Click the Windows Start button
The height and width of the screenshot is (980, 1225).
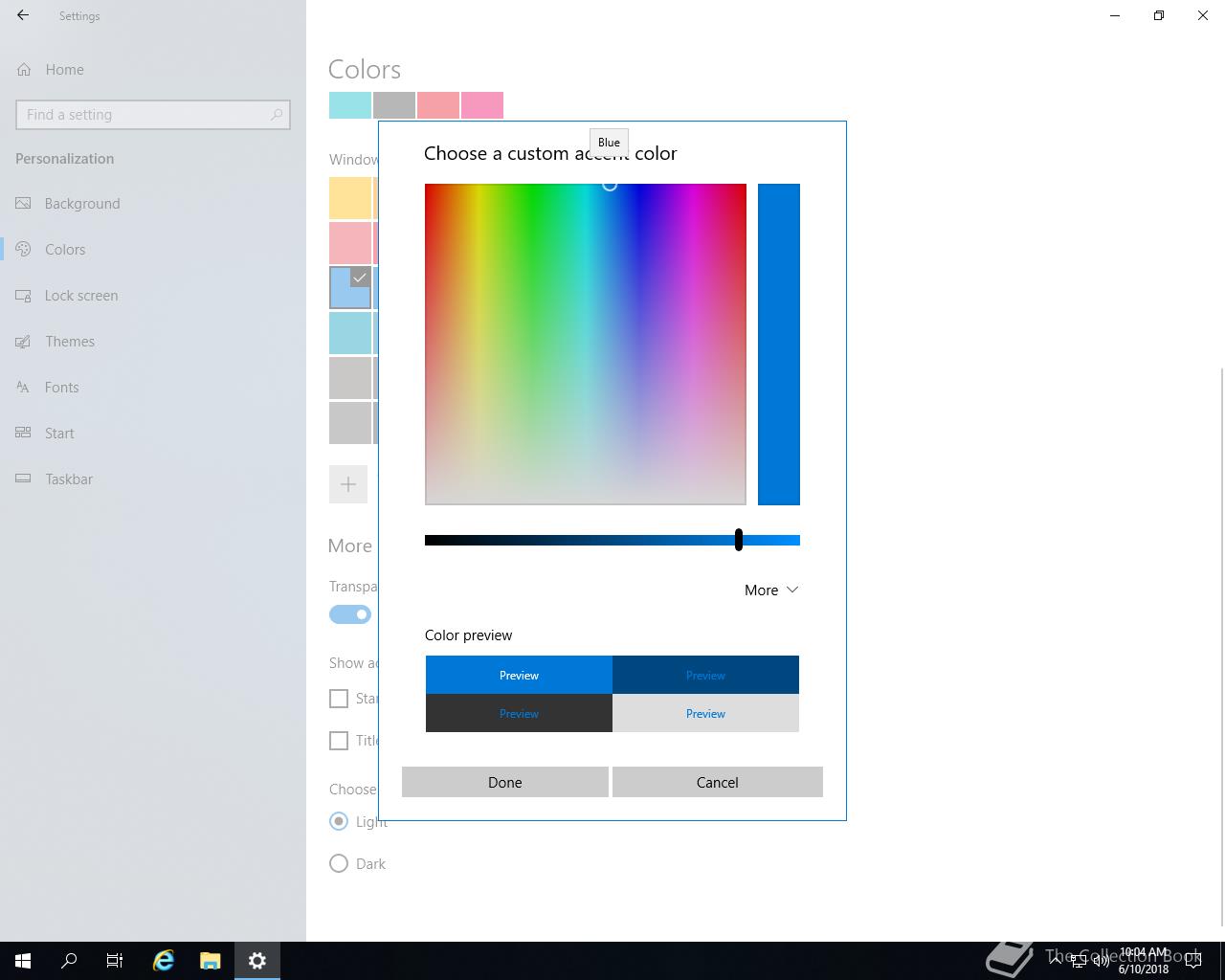point(23,961)
